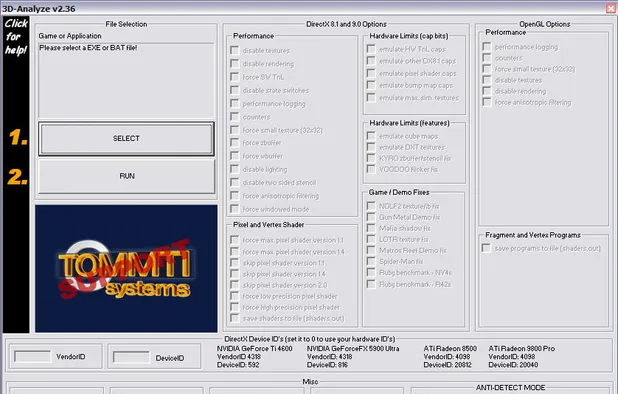
Task: Enable 'emulate other DX8.1 caps'
Action: [x=371, y=61]
